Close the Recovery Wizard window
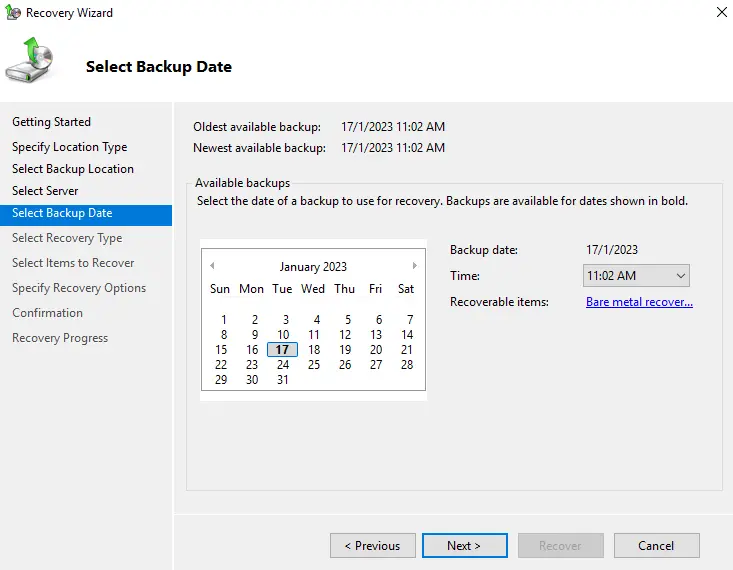 [x=721, y=13]
